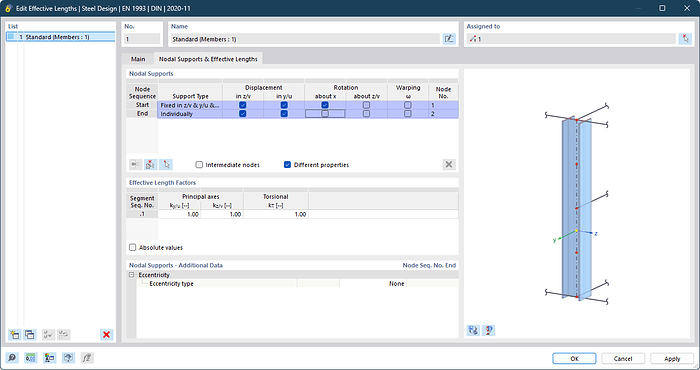Toggle Start row displacement in y/u checkbox
Screen dimensions: 700x370
click(284, 105)
